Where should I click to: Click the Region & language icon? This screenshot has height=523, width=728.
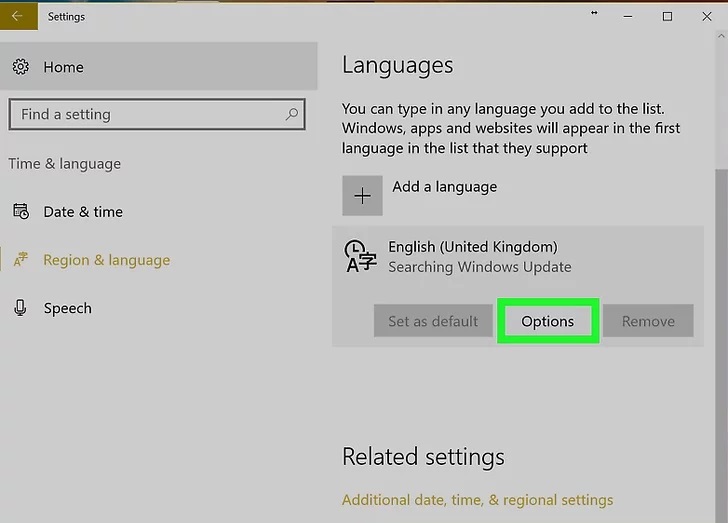[20, 259]
